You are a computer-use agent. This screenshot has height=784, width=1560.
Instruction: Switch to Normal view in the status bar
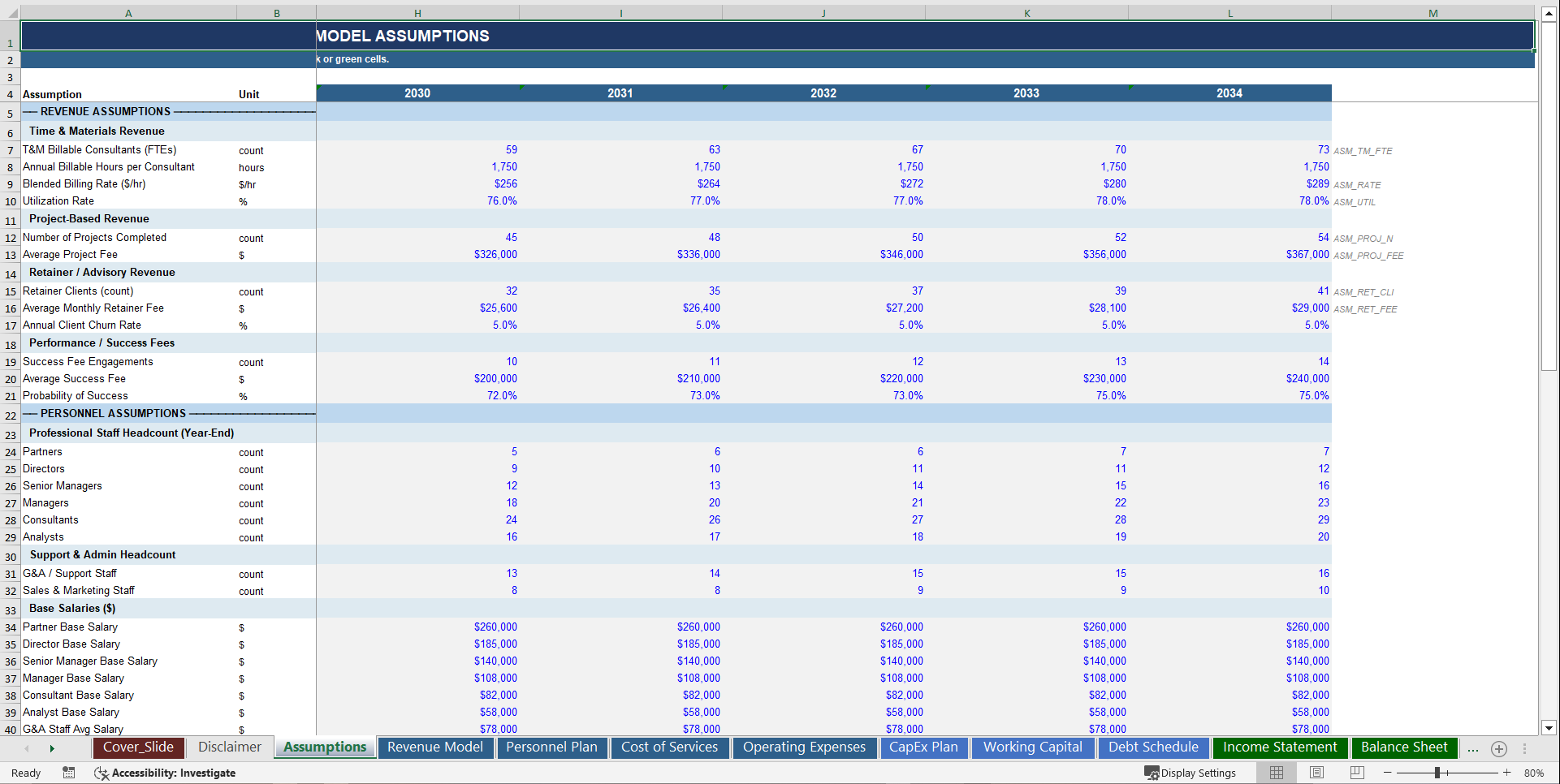click(1276, 773)
